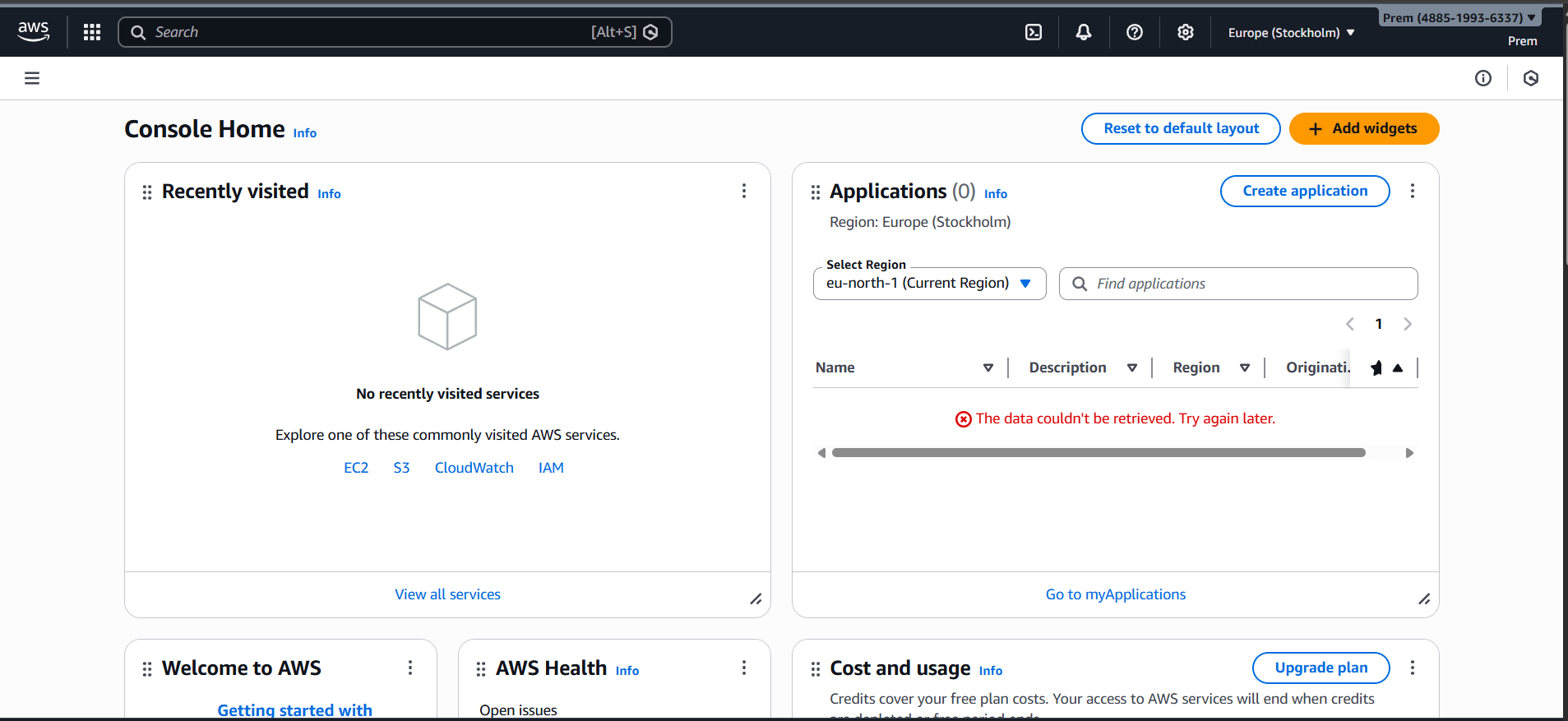
Task: Click the Add widgets button
Action: [x=1364, y=128]
